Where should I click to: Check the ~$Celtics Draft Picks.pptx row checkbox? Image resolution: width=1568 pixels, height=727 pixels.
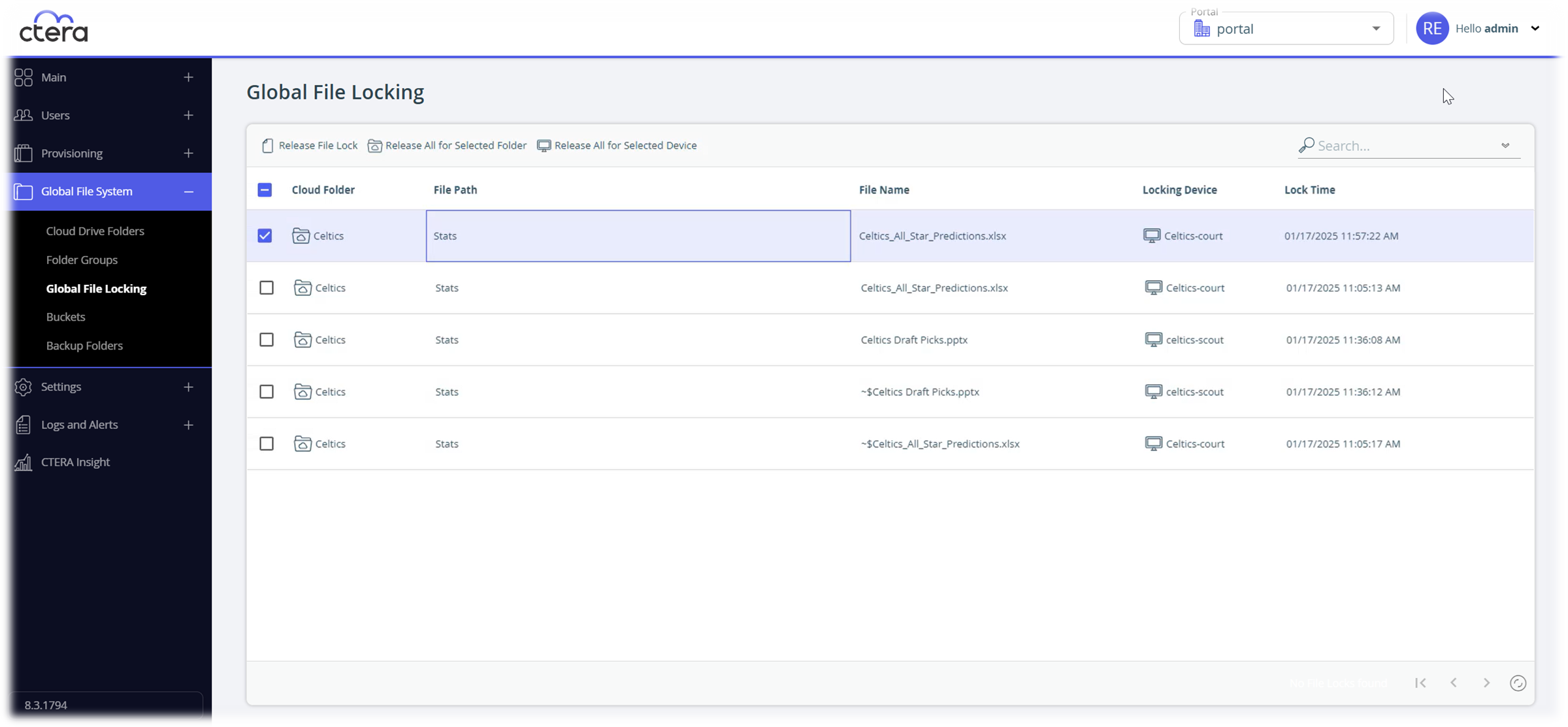(x=267, y=392)
